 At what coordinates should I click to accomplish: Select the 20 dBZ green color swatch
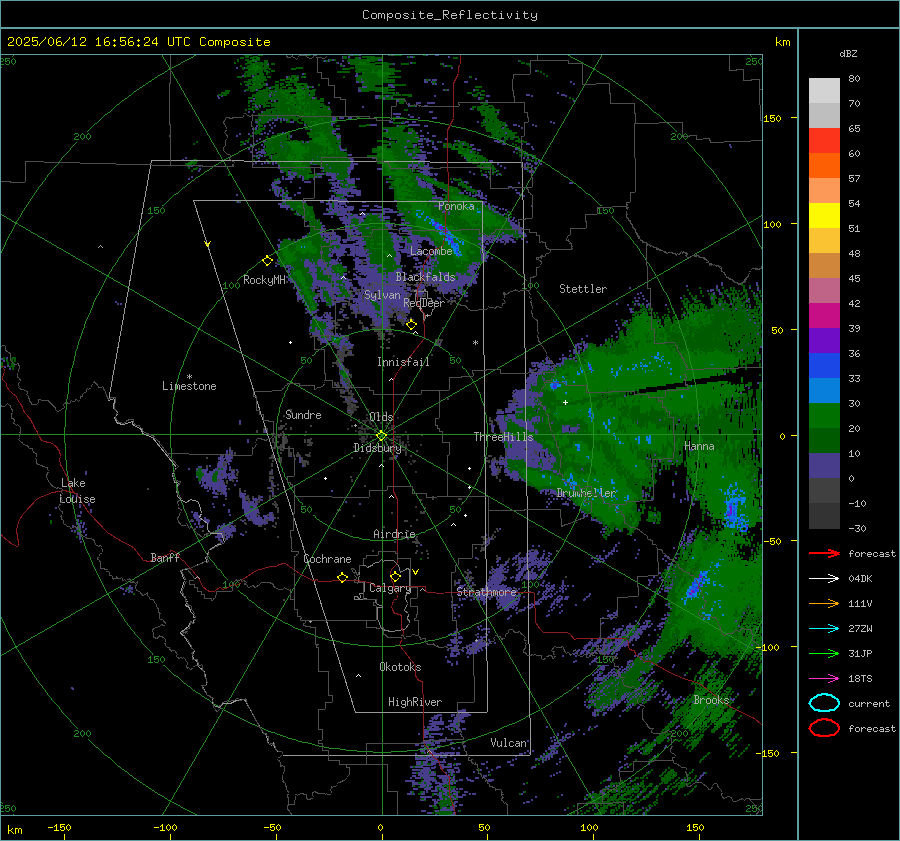click(824, 416)
